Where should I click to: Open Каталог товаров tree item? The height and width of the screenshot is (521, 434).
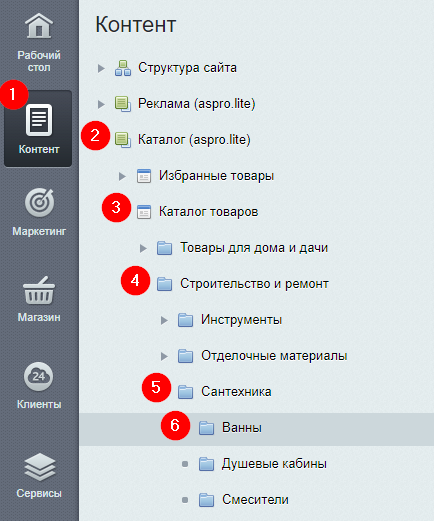209,212
